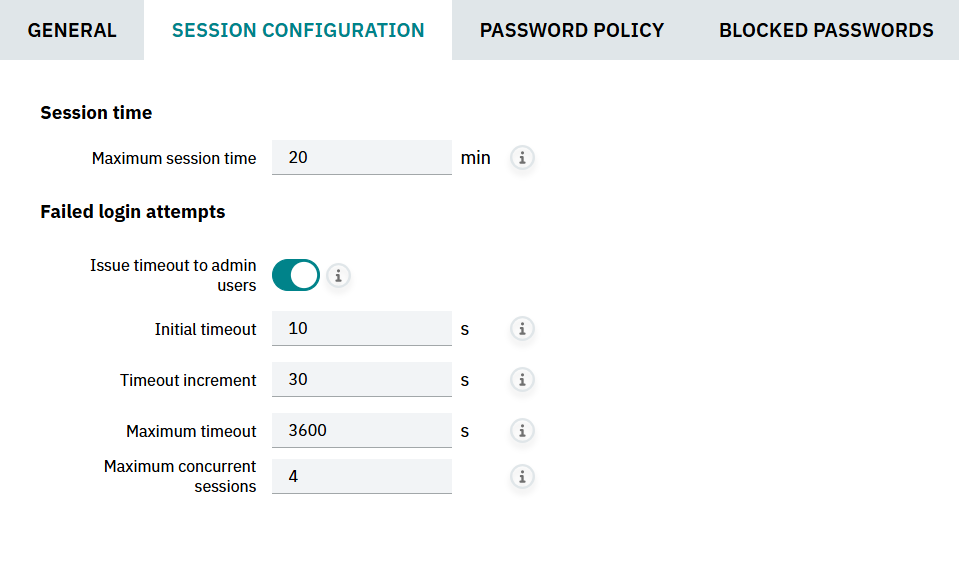
Task: Disable Issue timeout to admin users
Action: coord(296,276)
